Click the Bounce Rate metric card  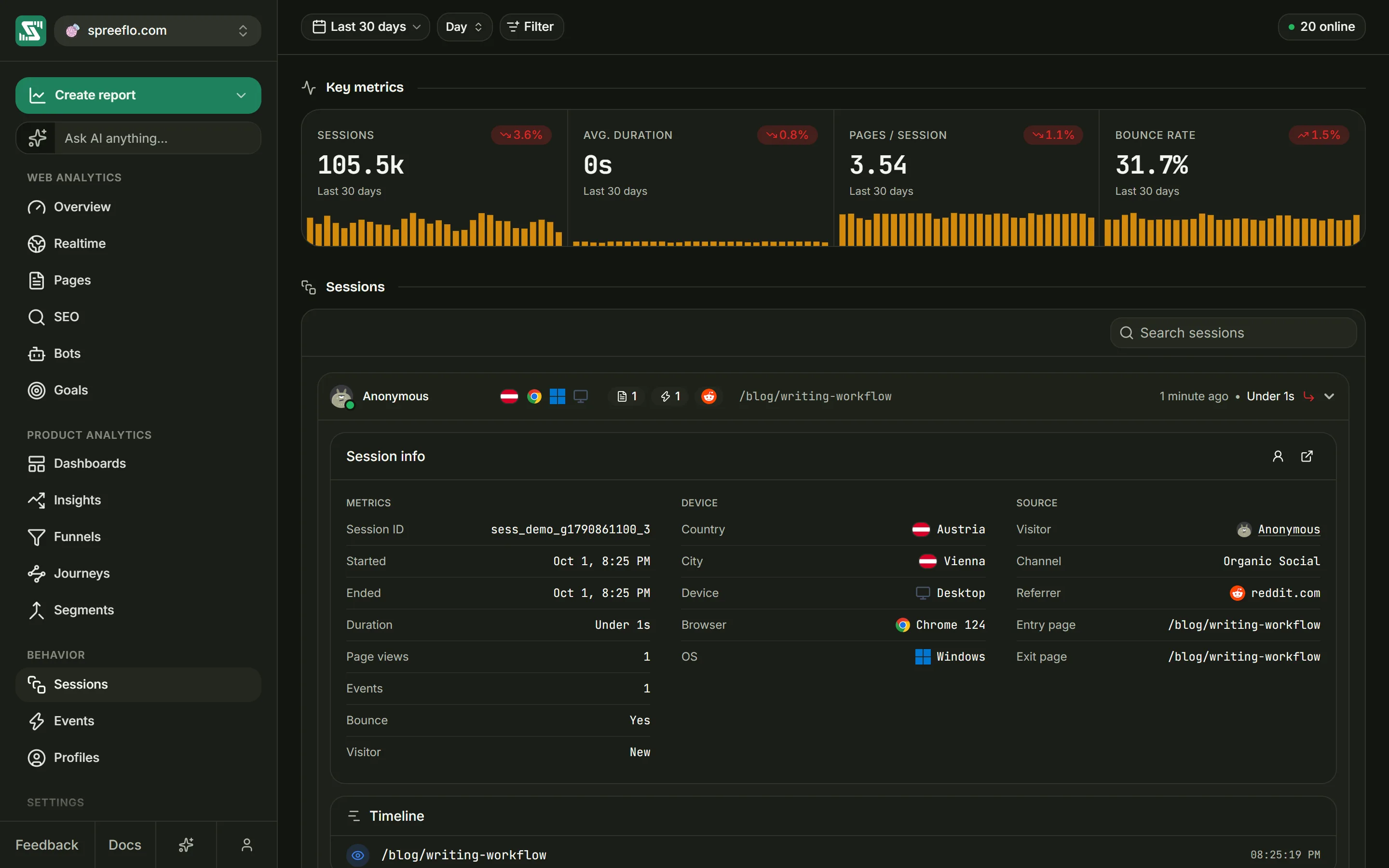[1232, 178]
